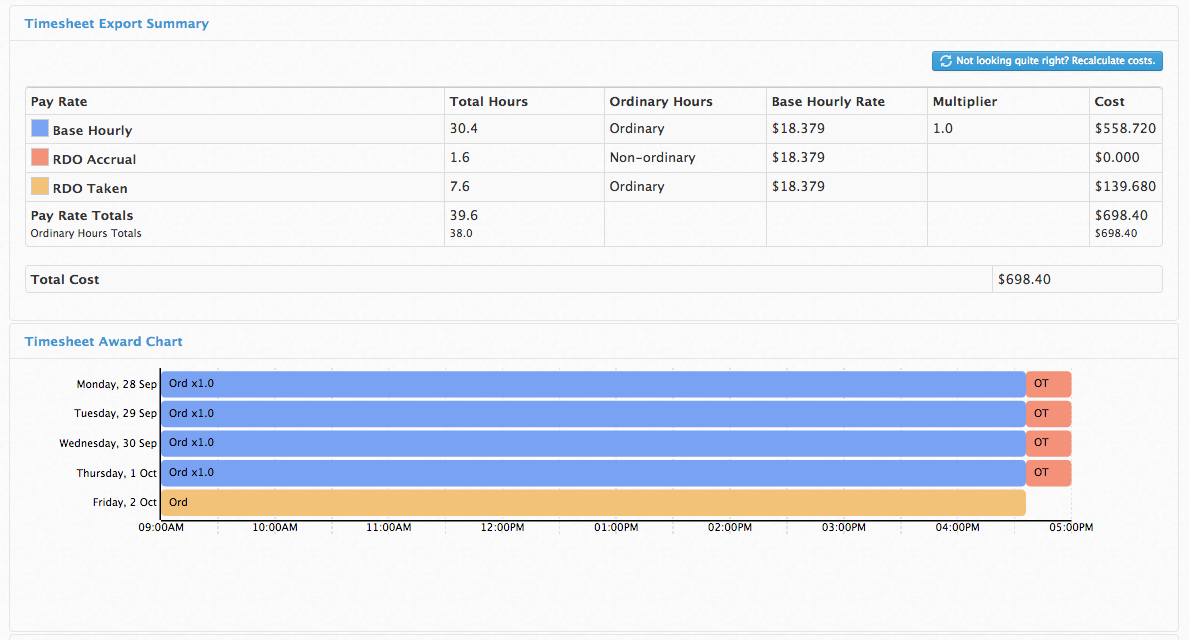Click Friday 2 Oct RDO Taken bar
The height and width of the screenshot is (640, 1189).
(x=593, y=502)
